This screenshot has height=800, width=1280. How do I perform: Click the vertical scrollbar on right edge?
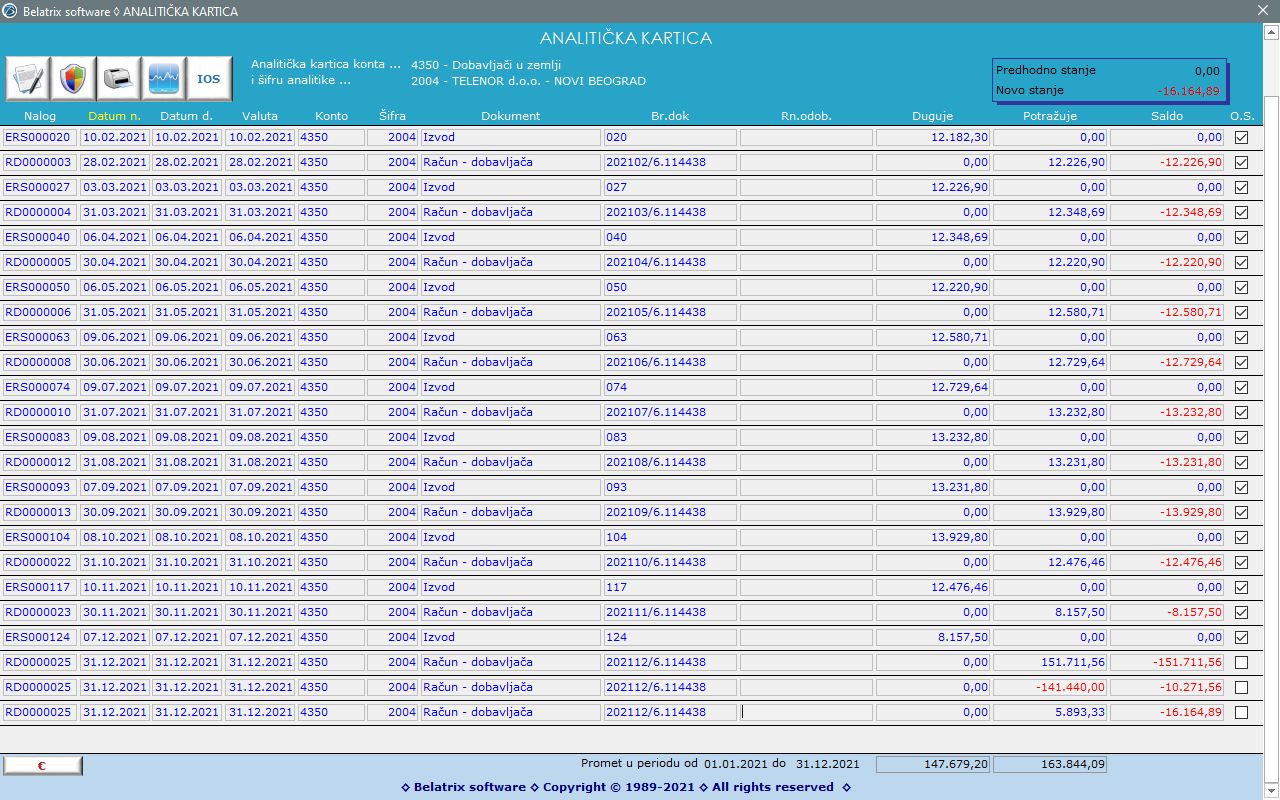1271,400
